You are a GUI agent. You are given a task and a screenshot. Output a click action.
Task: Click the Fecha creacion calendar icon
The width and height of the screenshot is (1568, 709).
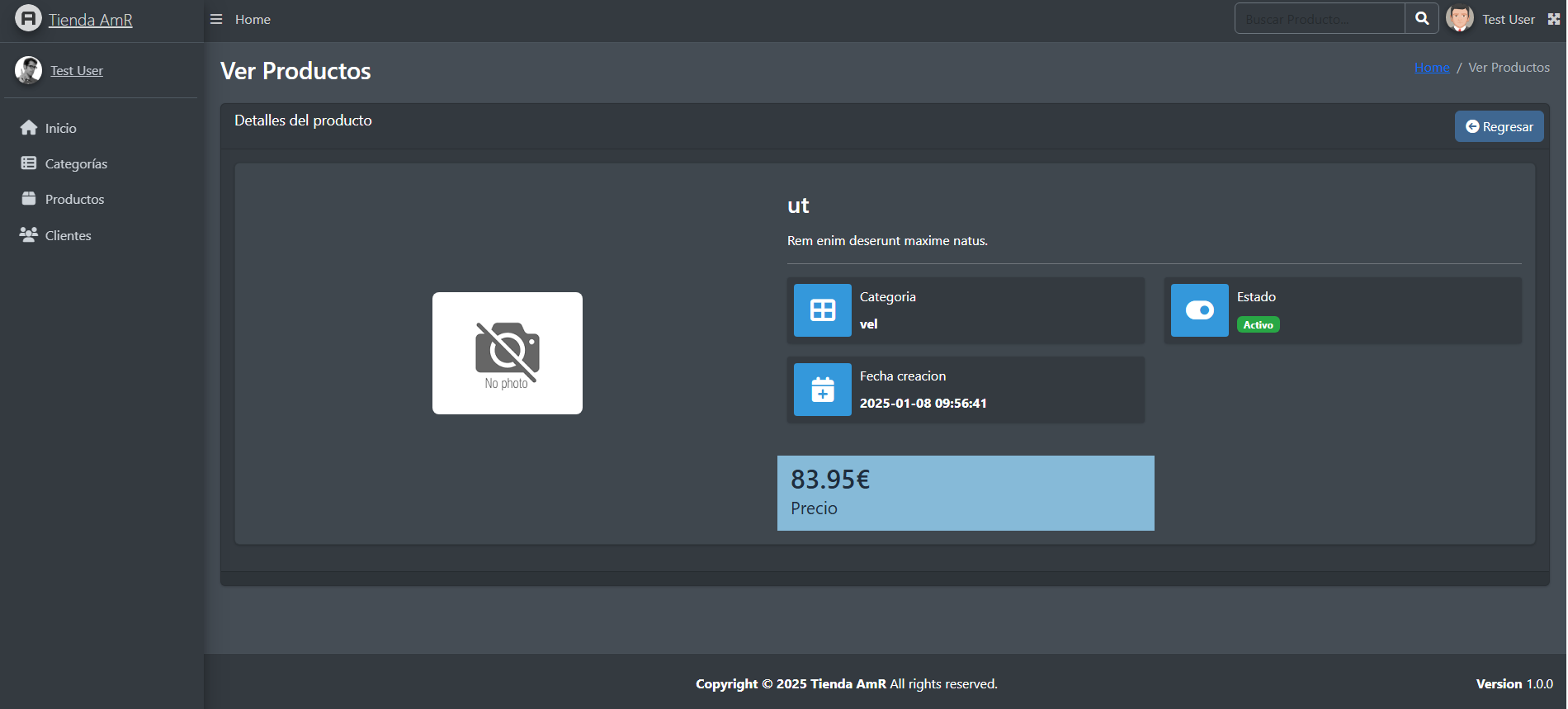coord(823,390)
